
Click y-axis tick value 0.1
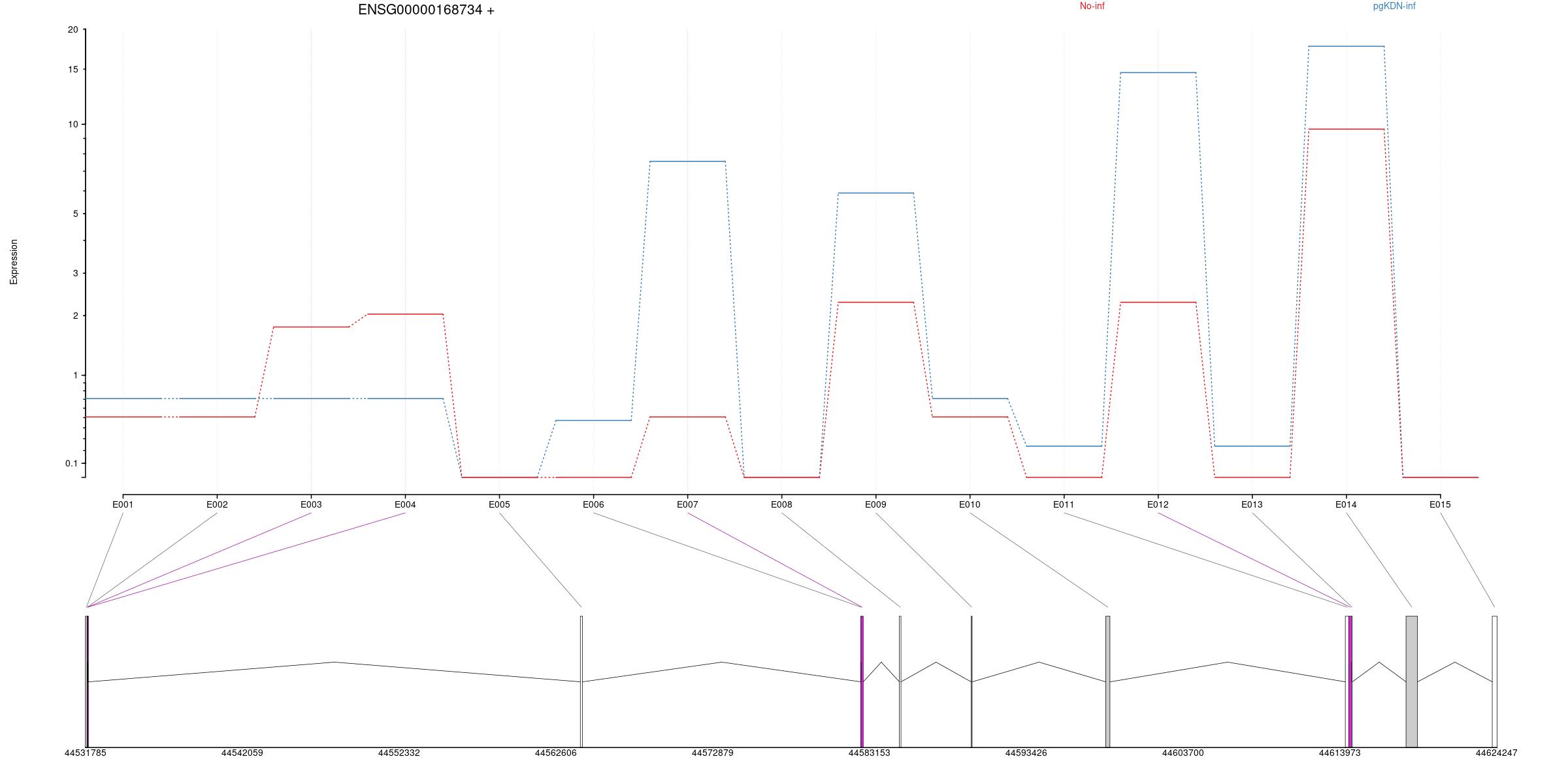click(71, 463)
